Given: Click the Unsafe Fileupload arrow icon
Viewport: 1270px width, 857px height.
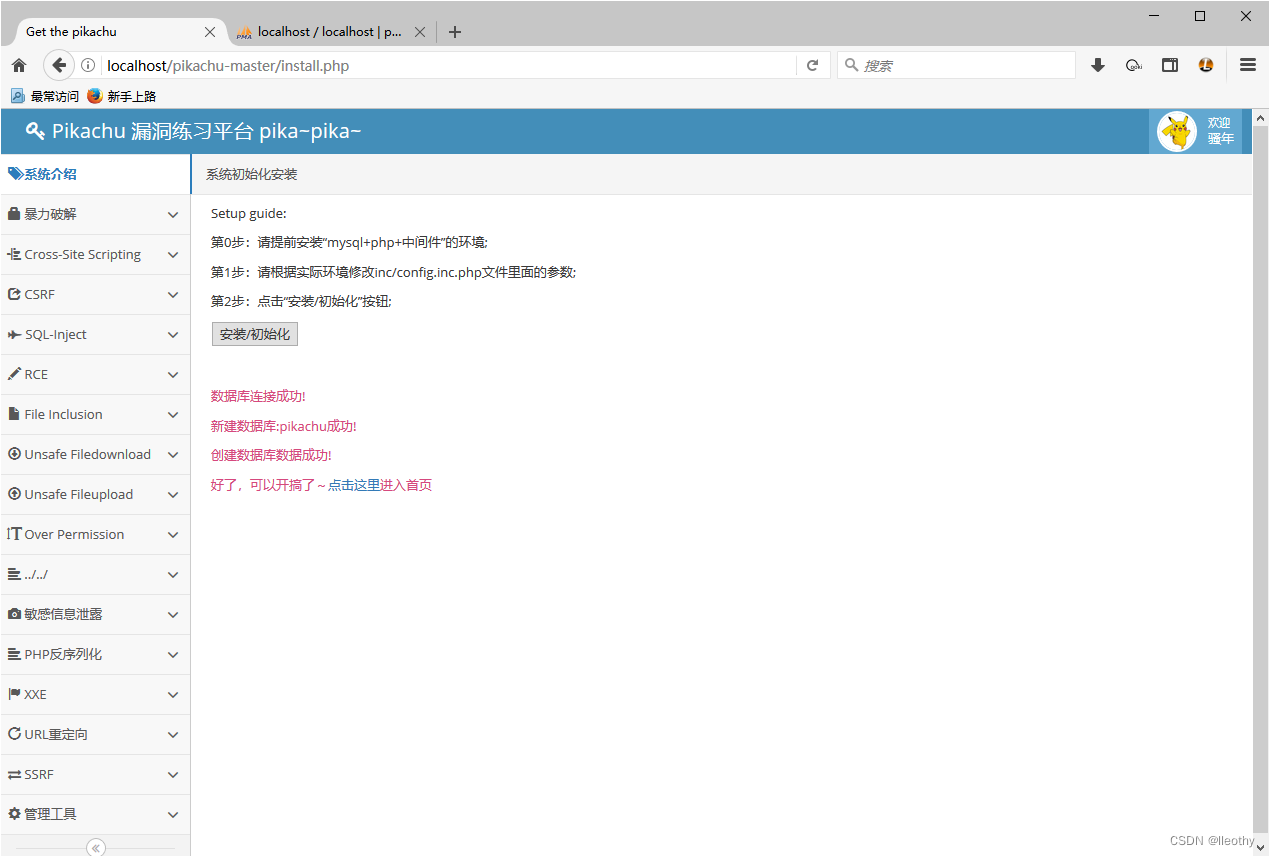Looking at the screenshot, I should pyautogui.click(x=14, y=494).
